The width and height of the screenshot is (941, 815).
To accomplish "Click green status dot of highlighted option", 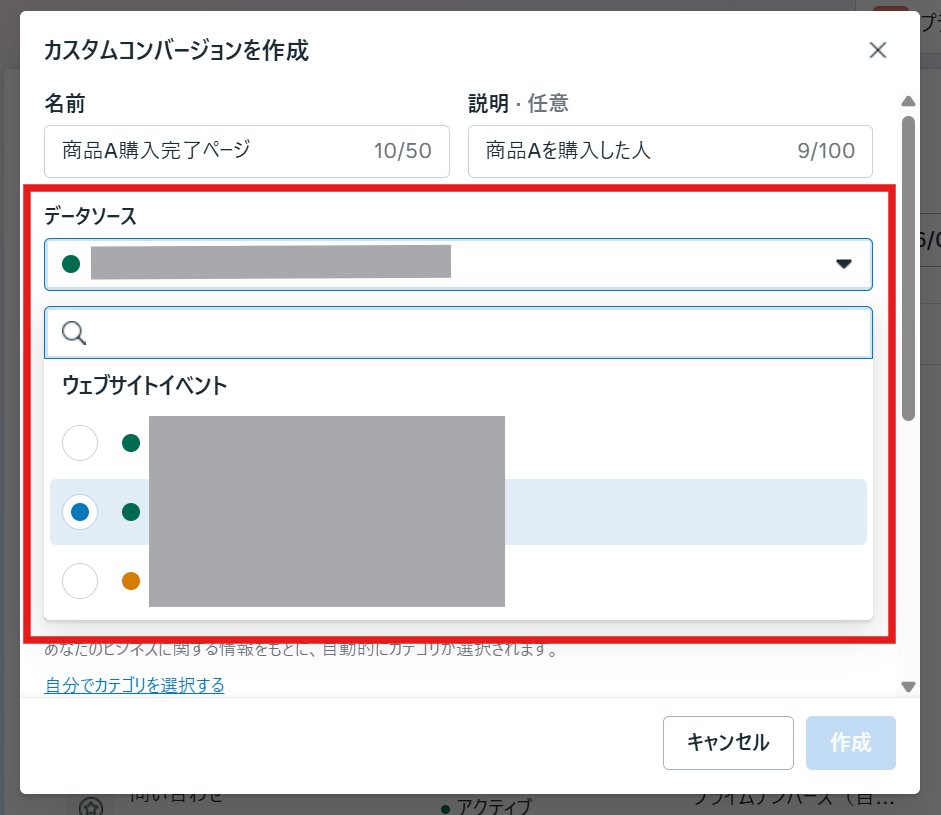I will point(130,512).
